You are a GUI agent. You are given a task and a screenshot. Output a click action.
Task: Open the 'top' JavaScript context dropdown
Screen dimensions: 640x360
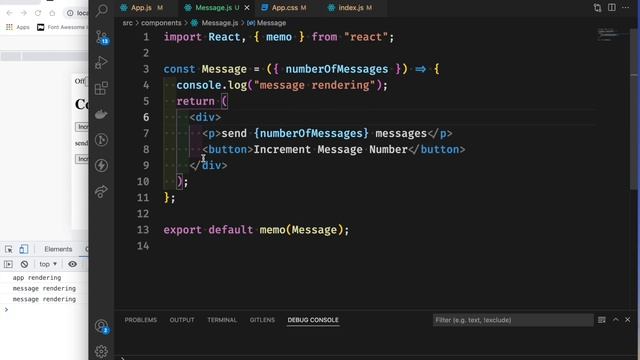point(48,264)
